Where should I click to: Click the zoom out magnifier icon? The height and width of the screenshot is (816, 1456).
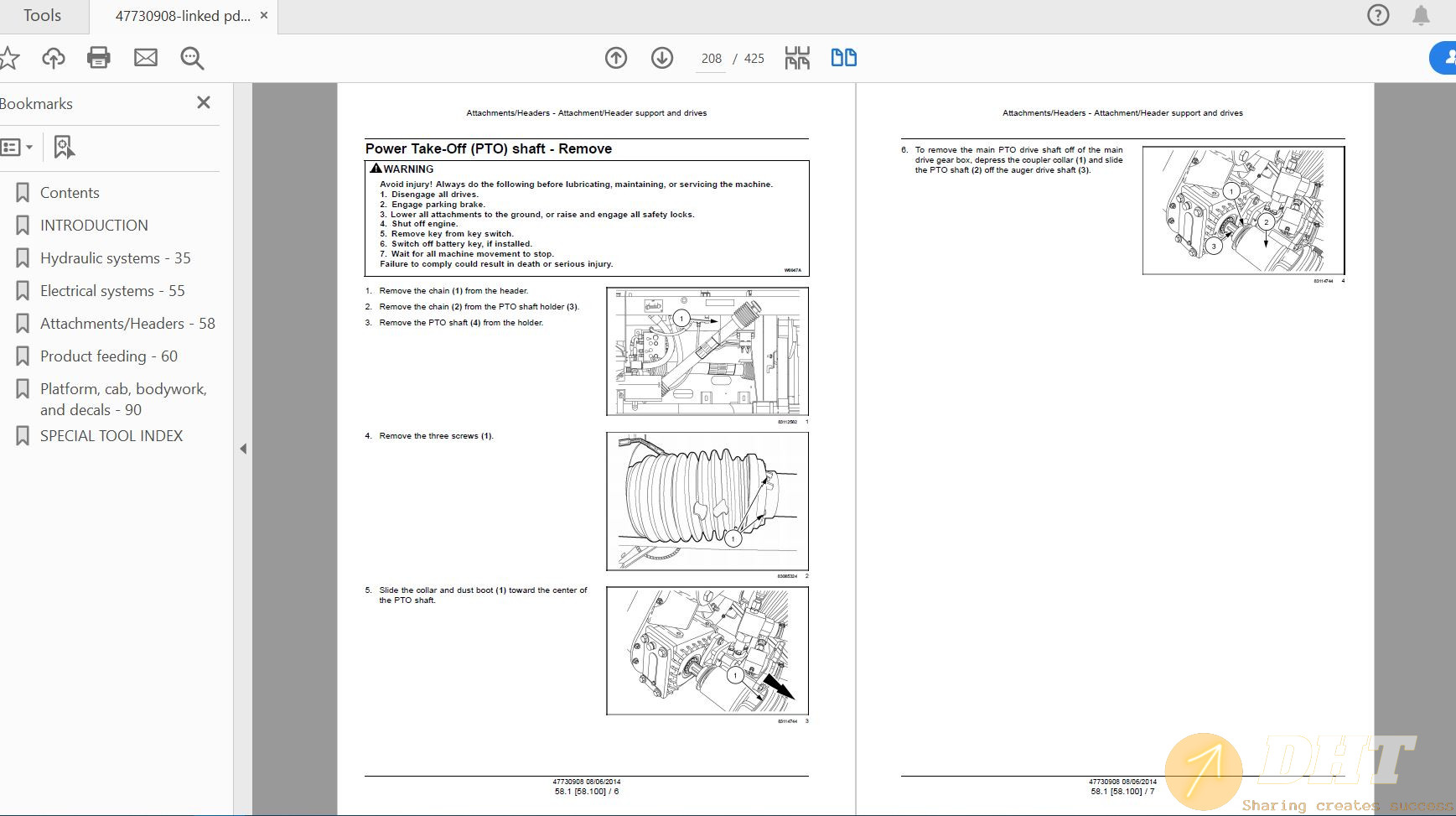coord(191,59)
